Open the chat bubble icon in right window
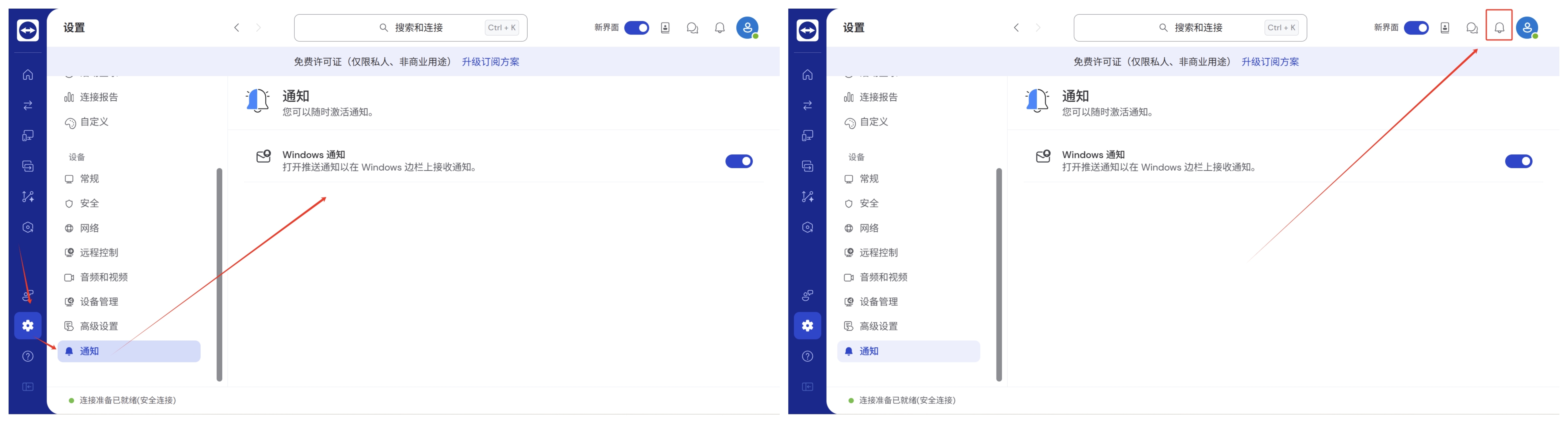Viewport: 1568px width, 423px height. (x=1472, y=28)
